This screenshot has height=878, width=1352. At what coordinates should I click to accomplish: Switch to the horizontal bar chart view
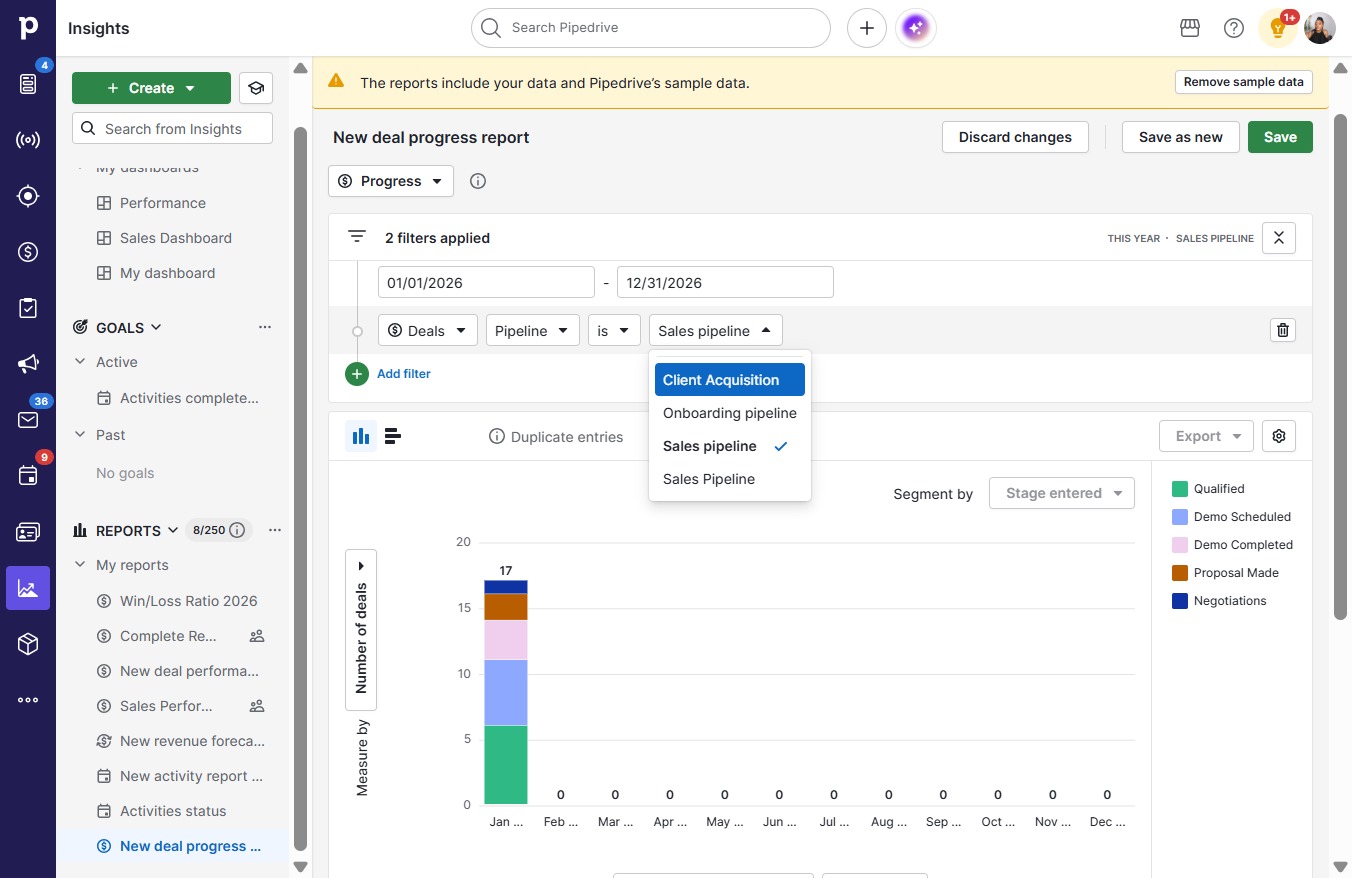(x=393, y=436)
